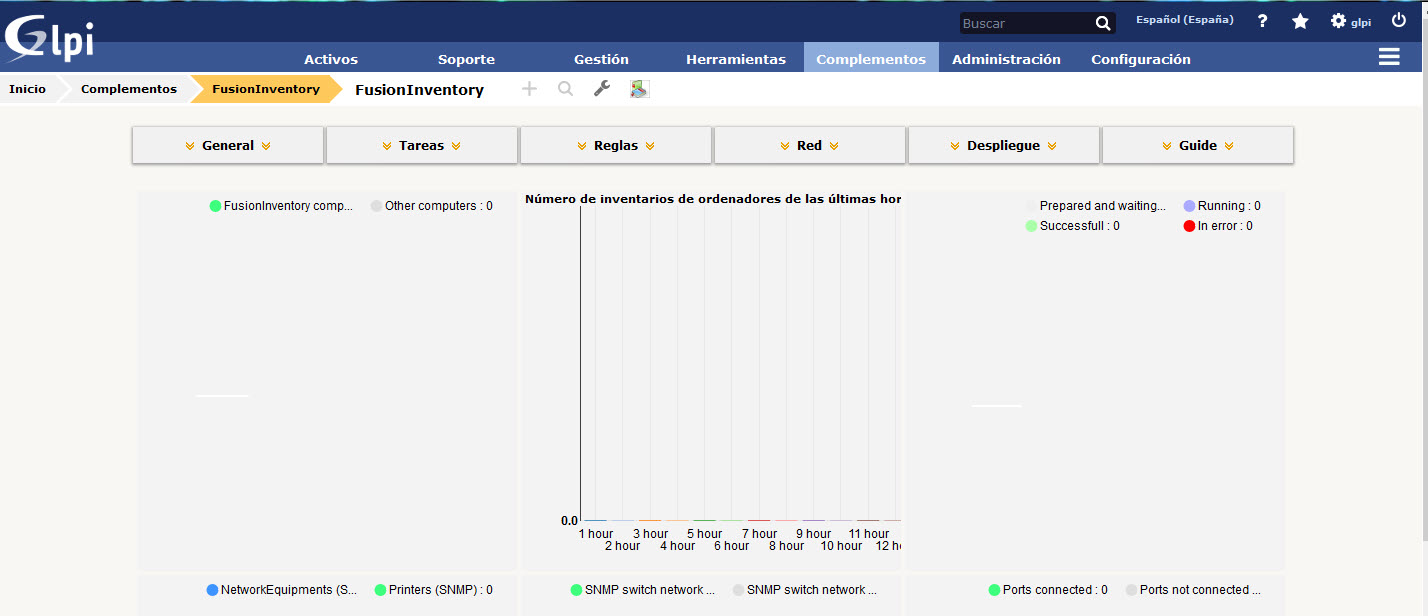
Task: Click the help question mark icon
Action: pyautogui.click(x=1261, y=21)
